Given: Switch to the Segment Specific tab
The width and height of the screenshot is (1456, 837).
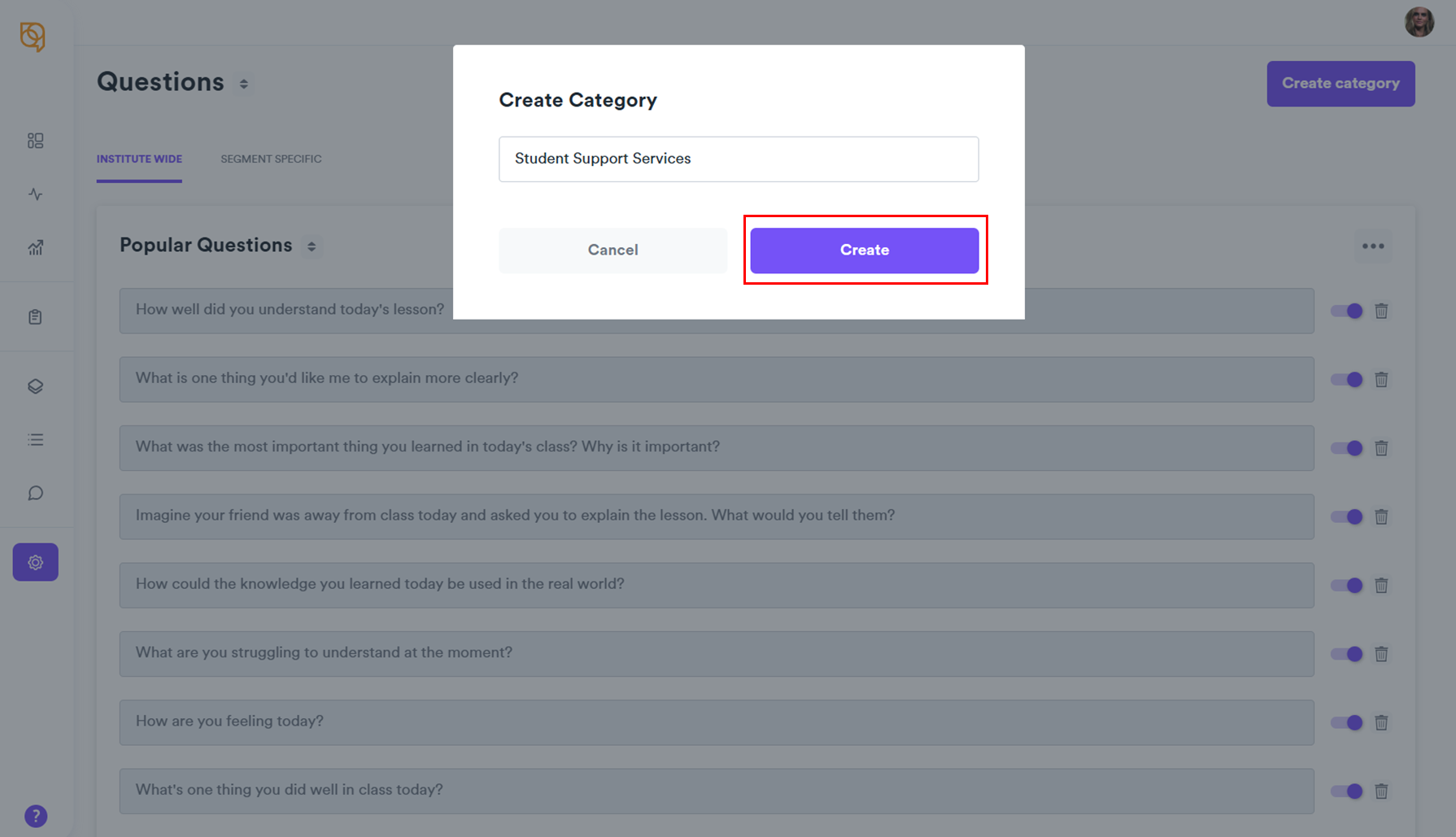Looking at the screenshot, I should point(271,159).
